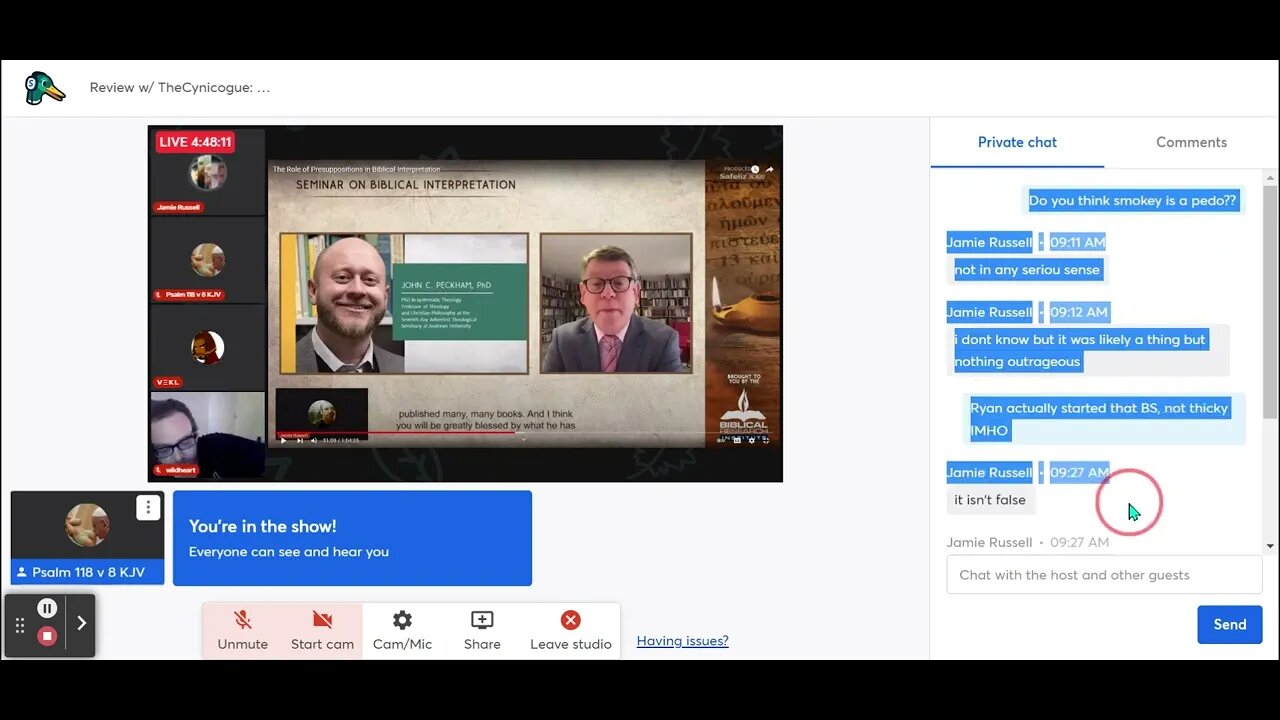The width and height of the screenshot is (1280, 720).
Task: Click the chat scrollbar thumb
Action: click(1270, 300)
